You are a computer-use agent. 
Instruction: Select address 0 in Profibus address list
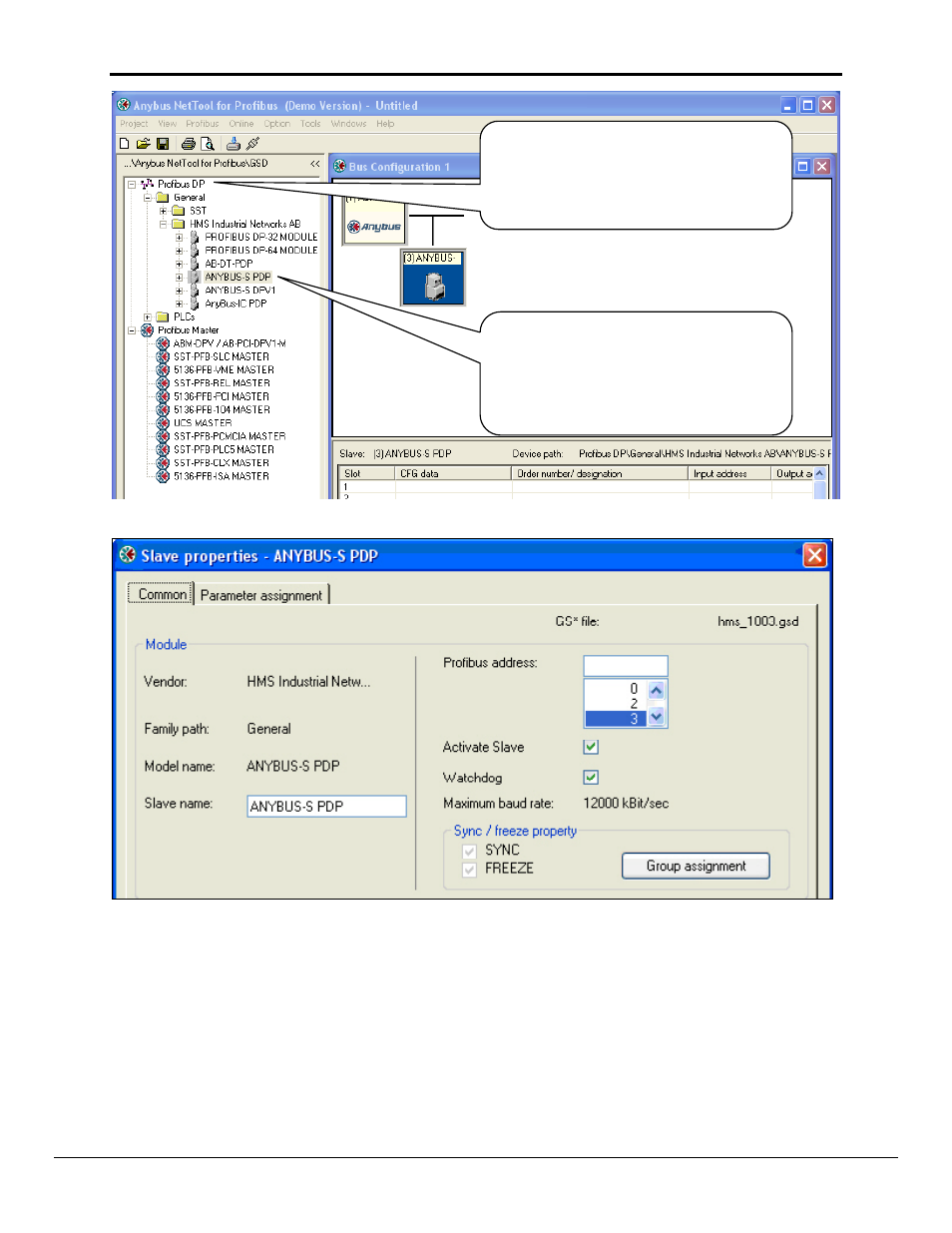(x=617, y=689)
